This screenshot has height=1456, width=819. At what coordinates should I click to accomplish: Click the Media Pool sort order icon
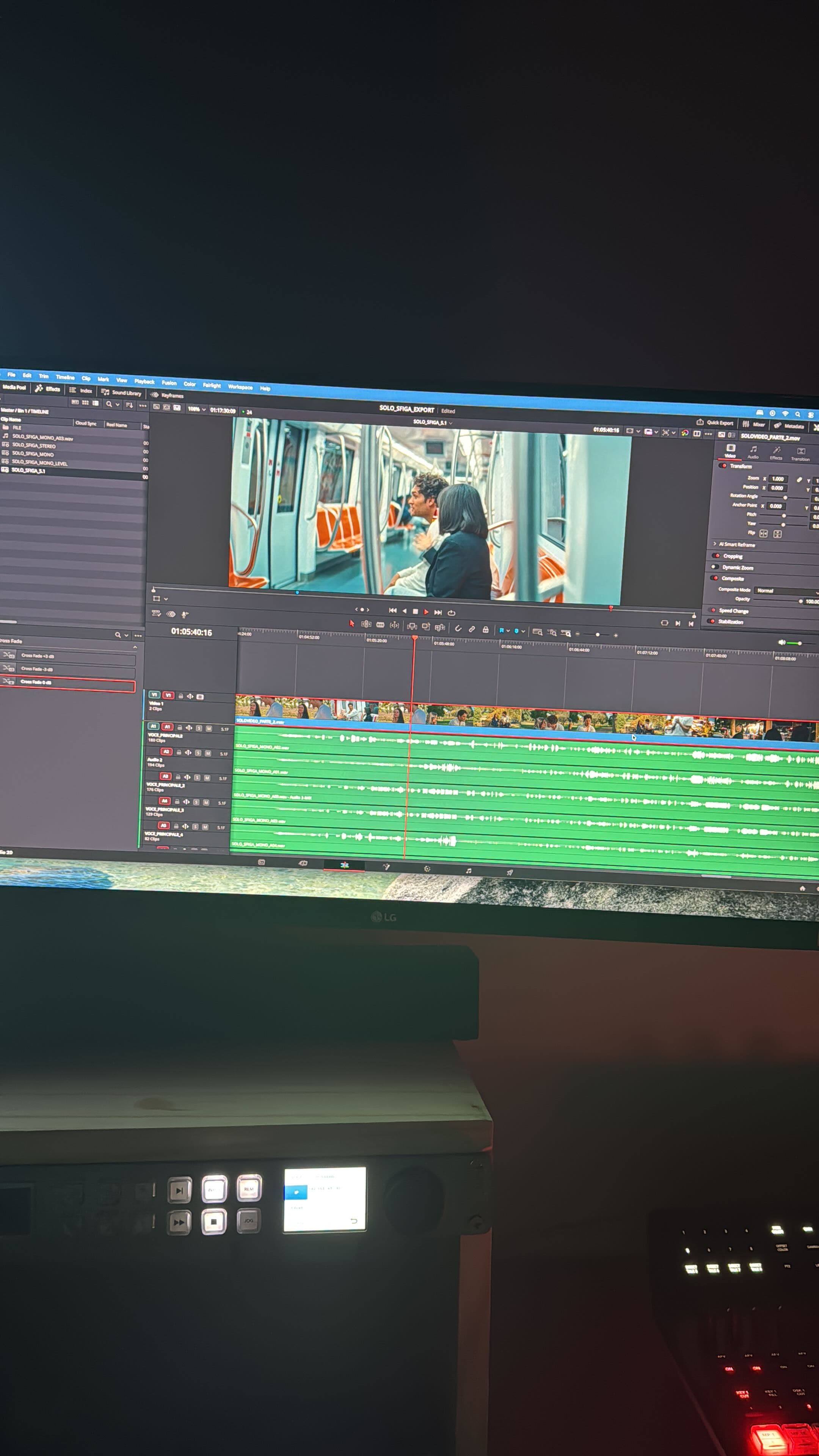[129, 405]
